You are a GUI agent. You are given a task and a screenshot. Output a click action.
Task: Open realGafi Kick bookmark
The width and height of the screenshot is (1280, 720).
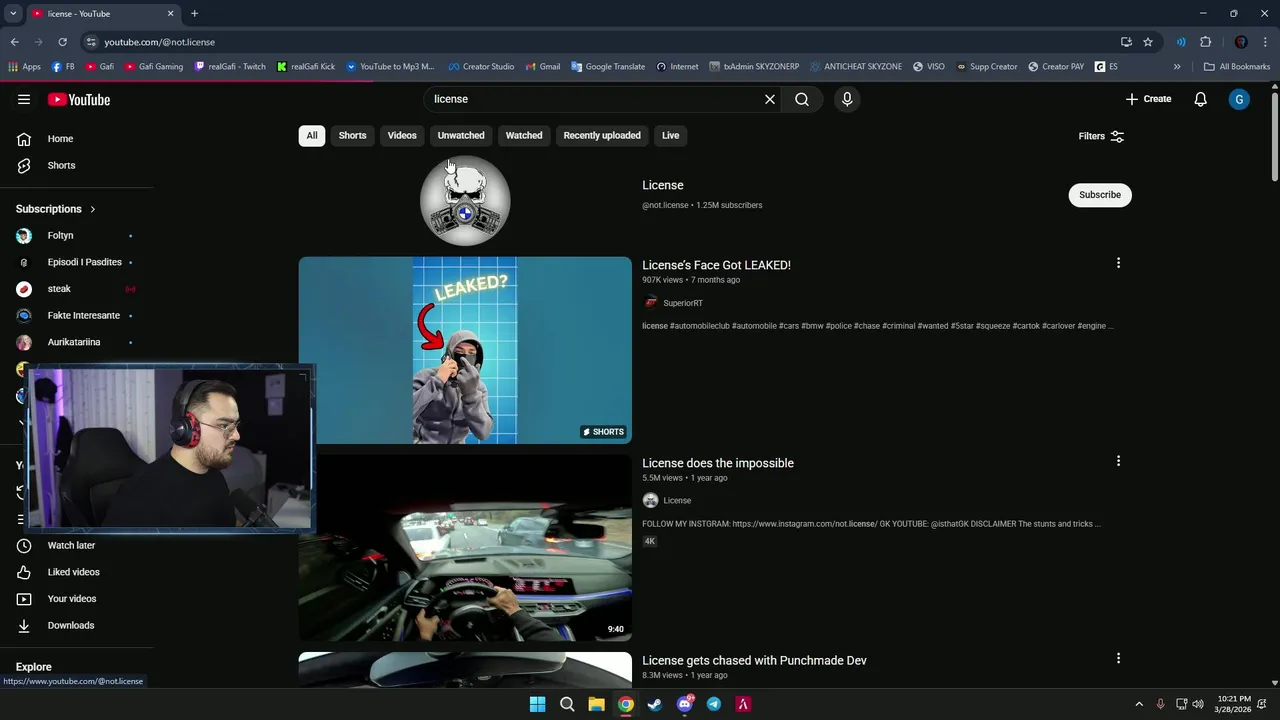click(x=306, y=67)
